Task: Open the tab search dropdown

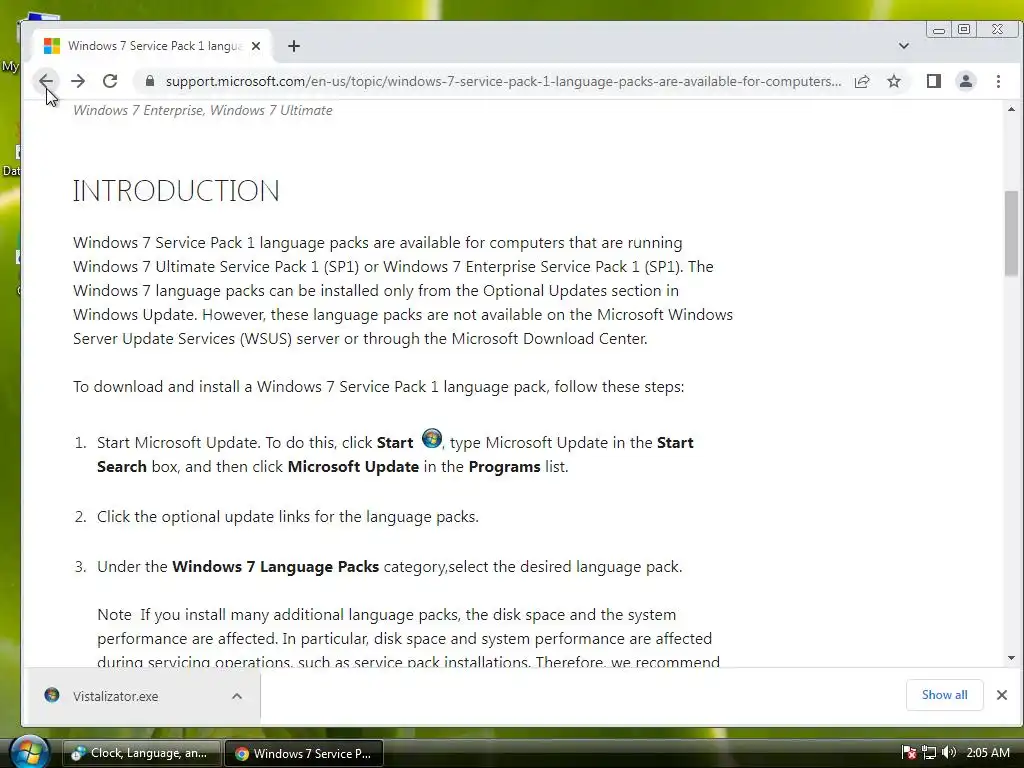Action: [x=904, y=46]
